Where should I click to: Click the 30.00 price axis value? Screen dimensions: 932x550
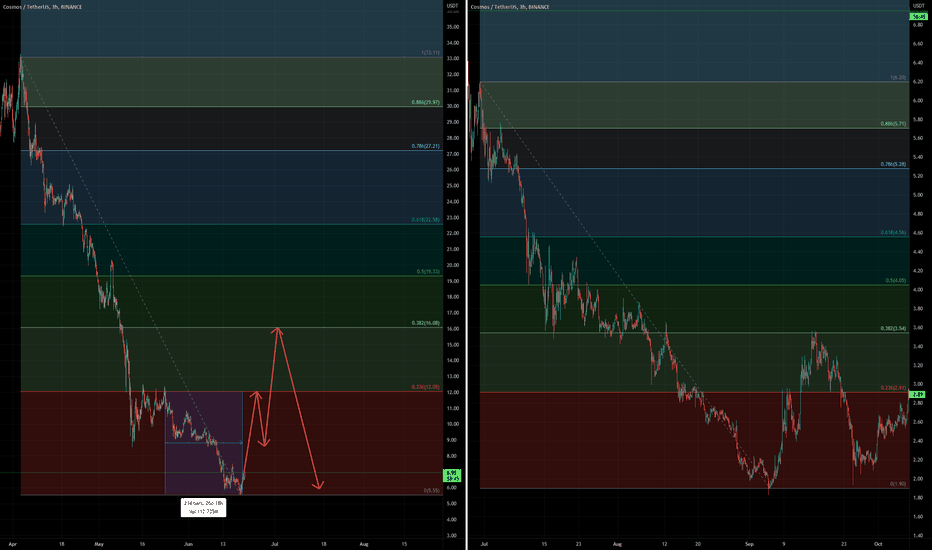pyautogui.click(x=452, y=106)
